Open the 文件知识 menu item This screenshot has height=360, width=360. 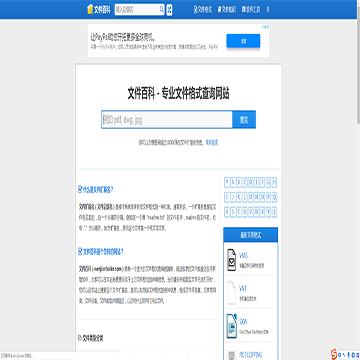pos(227,9)
